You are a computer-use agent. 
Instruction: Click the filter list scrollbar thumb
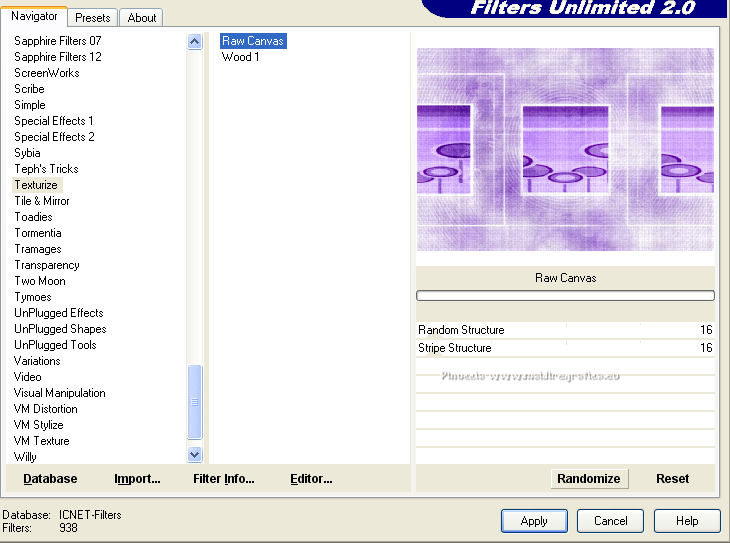pos(195,402)
